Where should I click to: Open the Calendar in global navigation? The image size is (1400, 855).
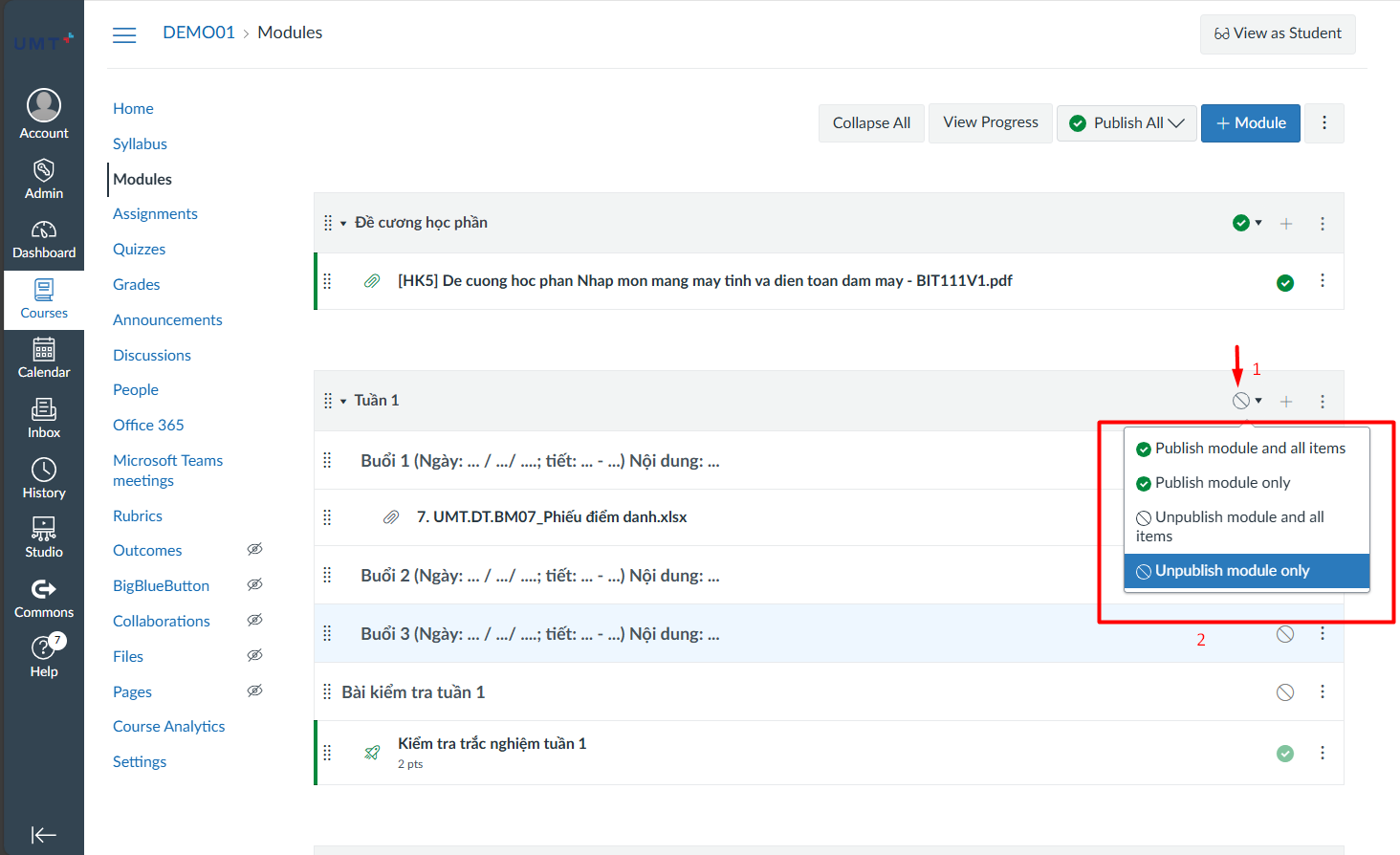44,359
